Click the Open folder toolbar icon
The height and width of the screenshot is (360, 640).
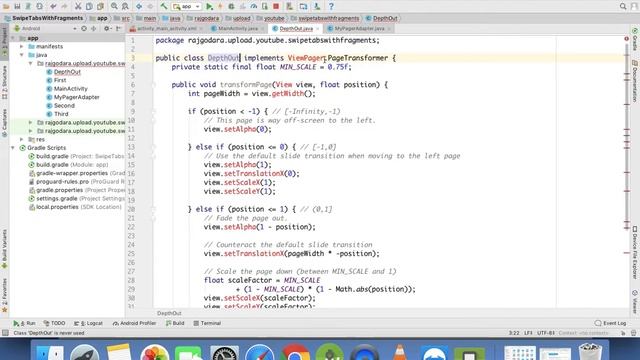(x=6, y=6)
